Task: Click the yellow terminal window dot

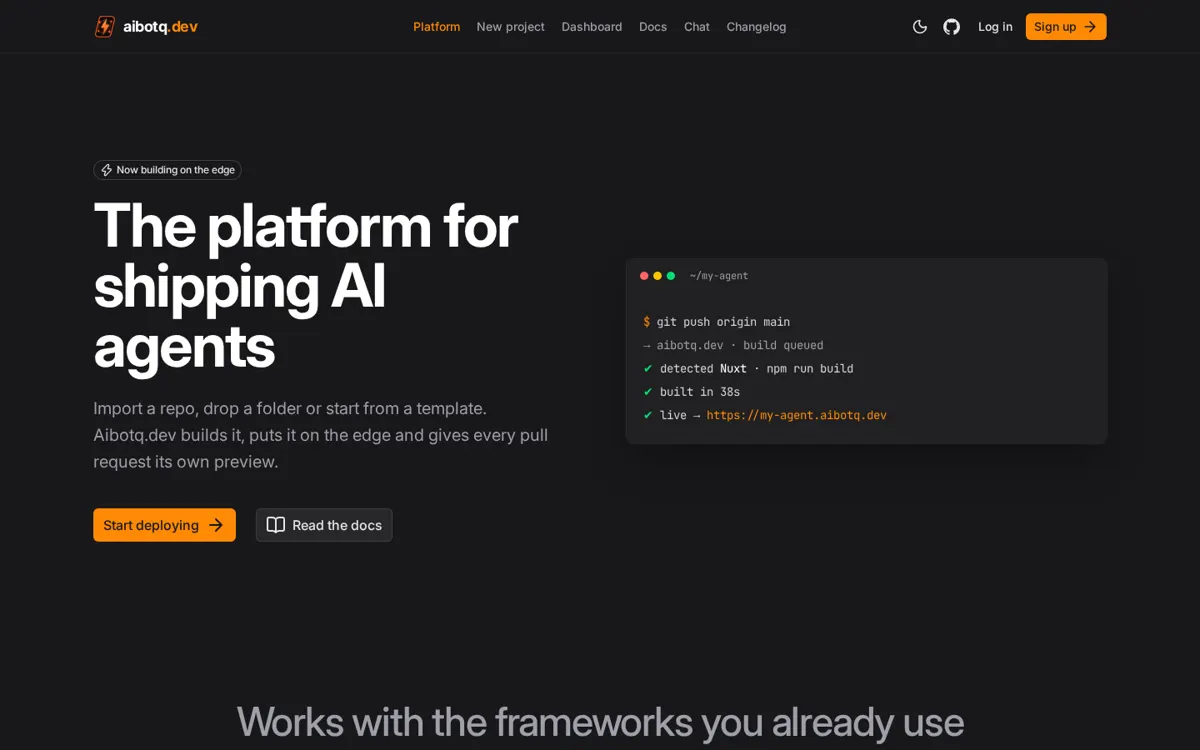Action: (x=657, y=276)
